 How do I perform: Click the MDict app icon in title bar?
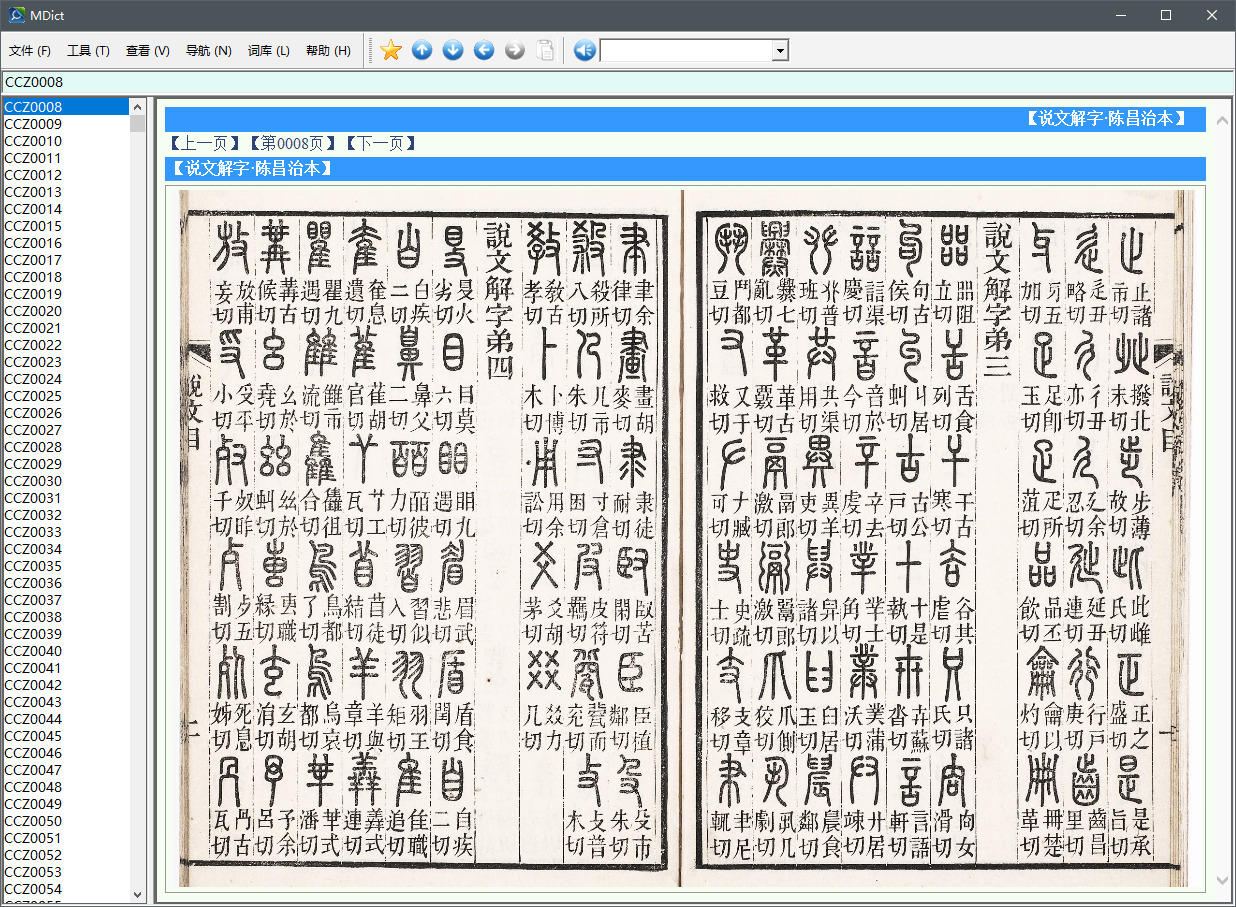tap(17, 15)
